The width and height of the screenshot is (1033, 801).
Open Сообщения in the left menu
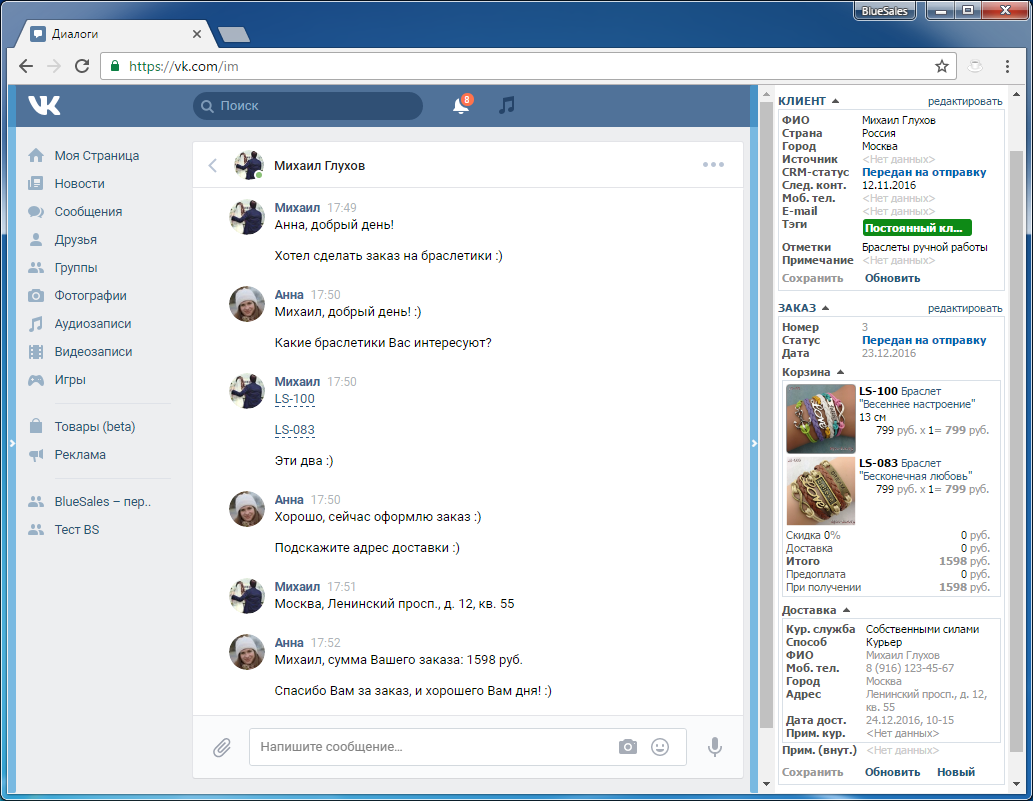click(x=88, y=212)
